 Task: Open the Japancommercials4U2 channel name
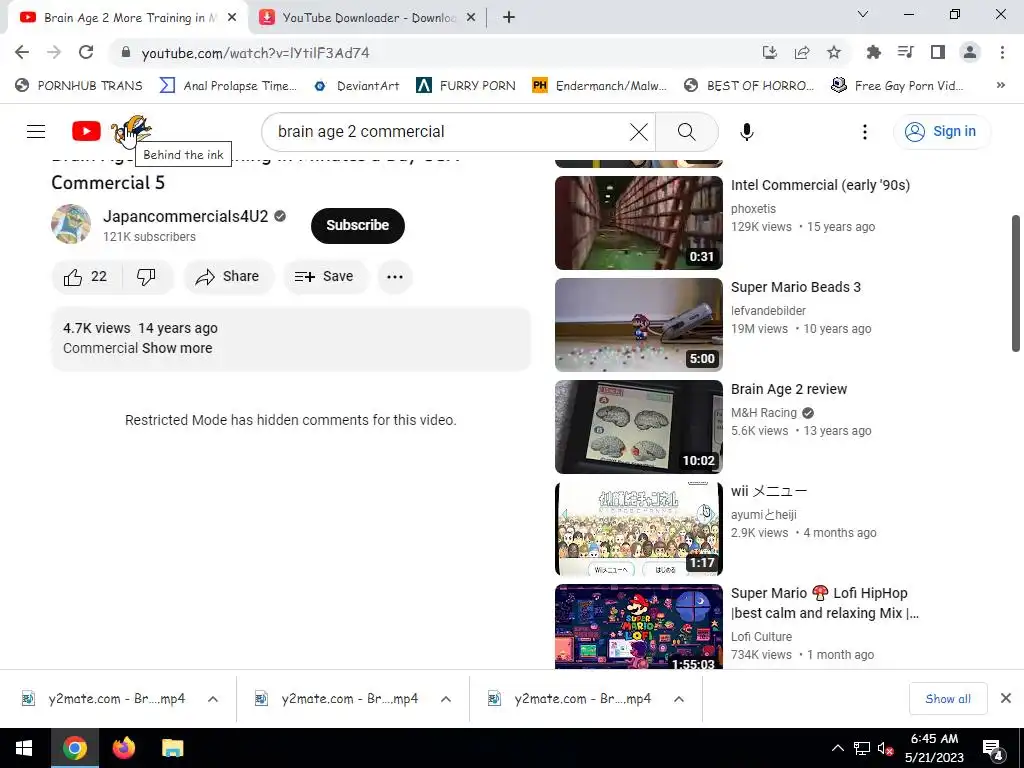(185, 216)
